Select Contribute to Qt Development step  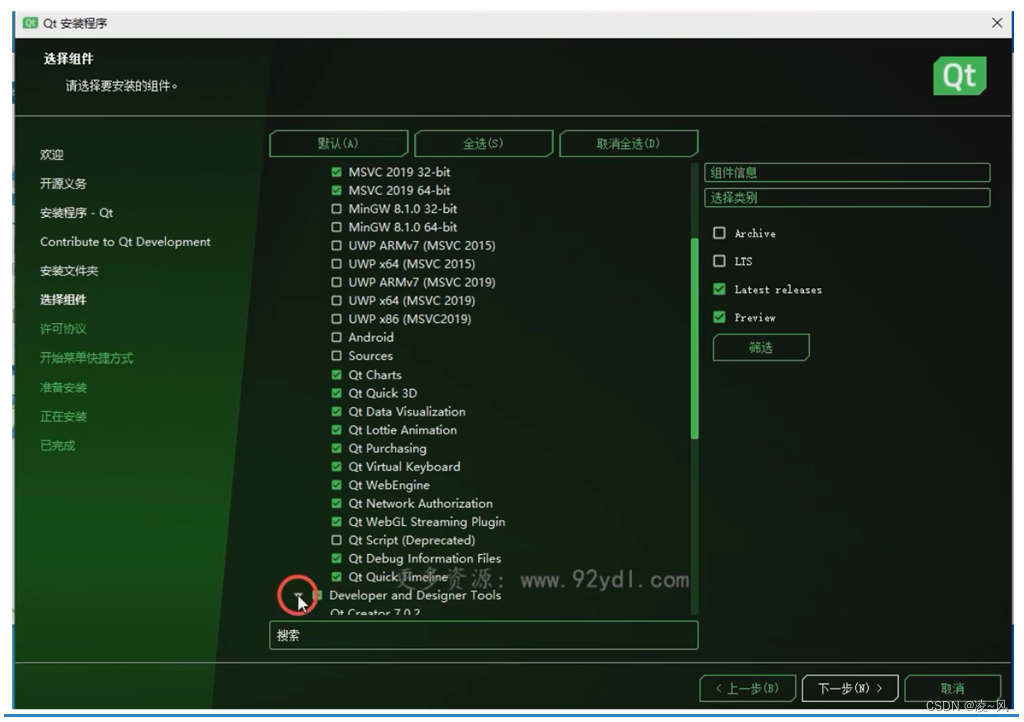125,242
